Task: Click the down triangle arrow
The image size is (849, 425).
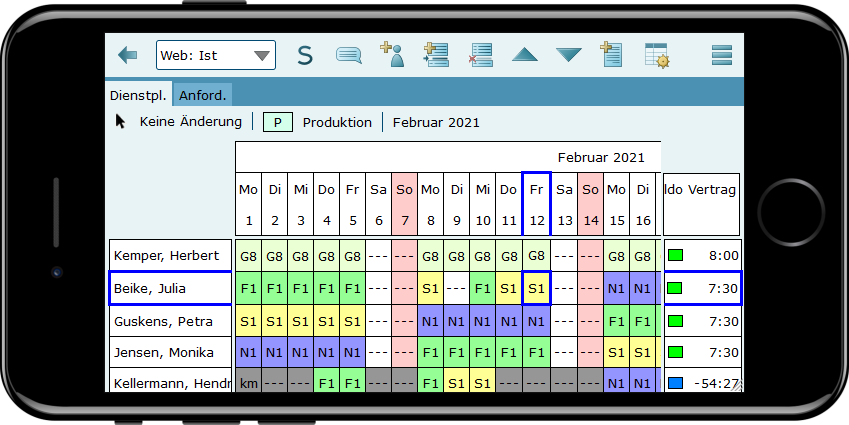Action: tap(568, 55)
